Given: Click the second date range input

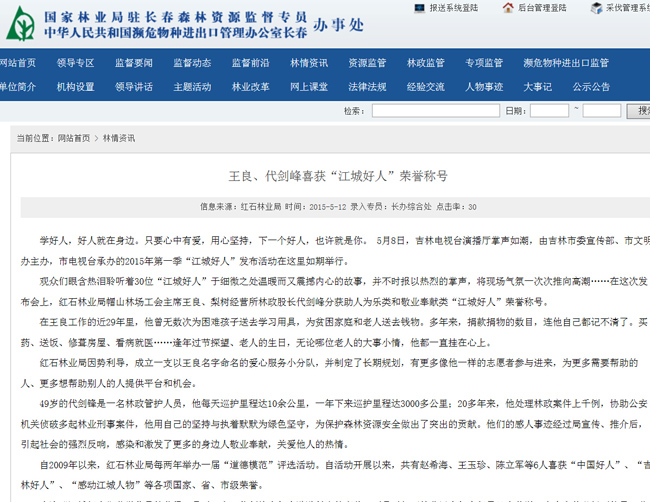Looking at the screenshot, I should tap(602, 111).
